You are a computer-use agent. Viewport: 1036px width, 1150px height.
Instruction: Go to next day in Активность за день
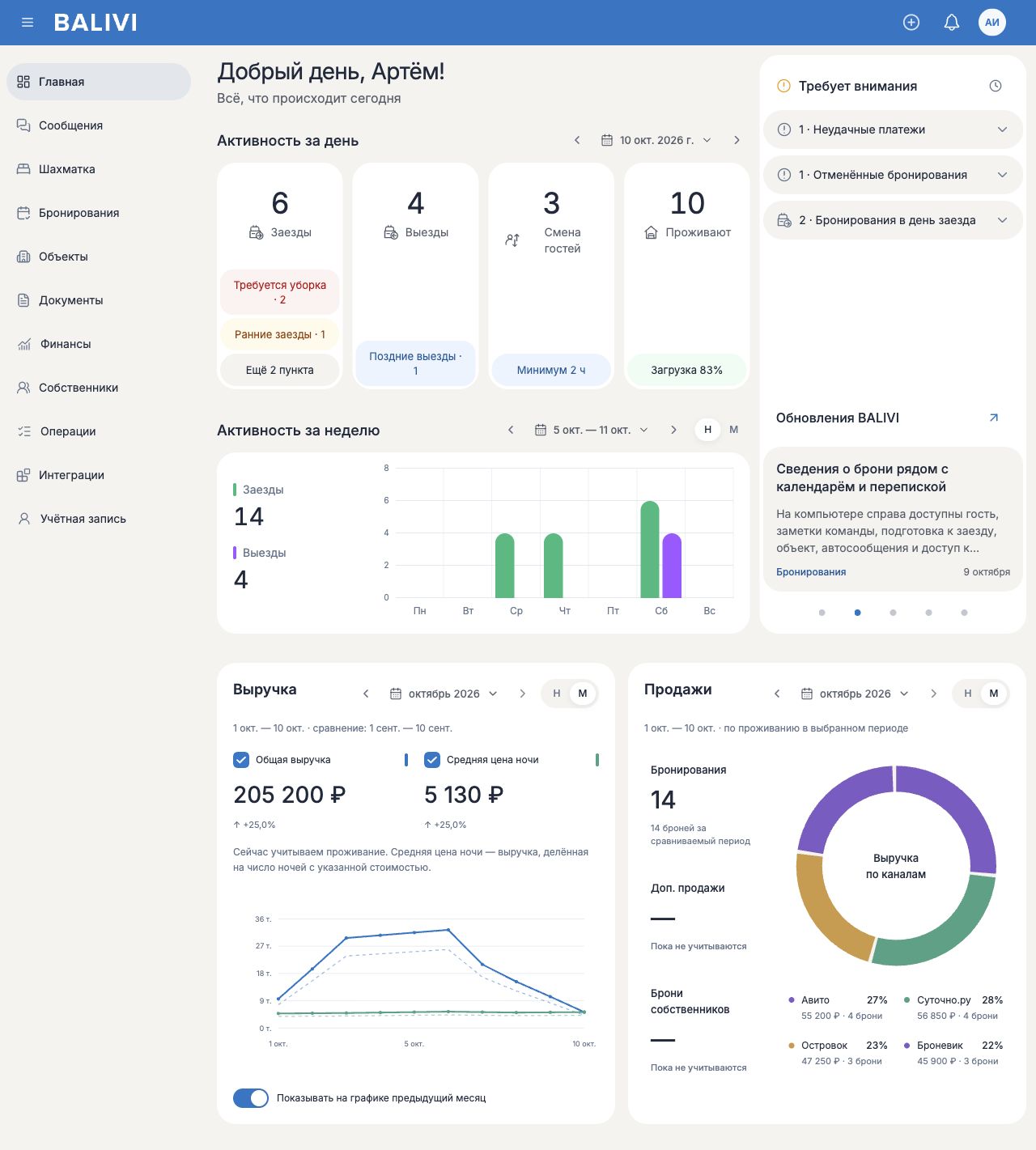[737, 140]
